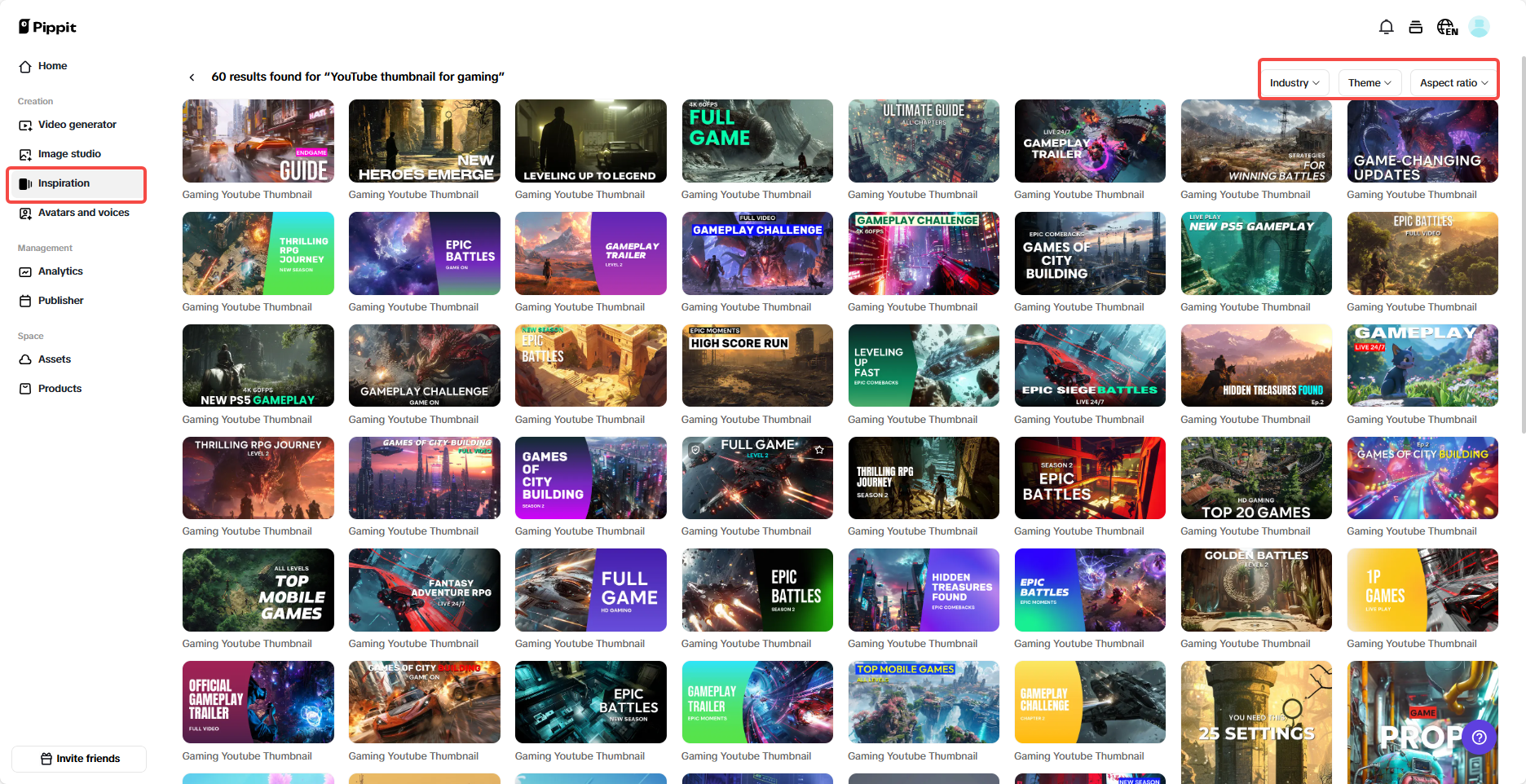Click the Video generator icon
The width and height of the screenshot is (1526, 784).
point(25,126)
